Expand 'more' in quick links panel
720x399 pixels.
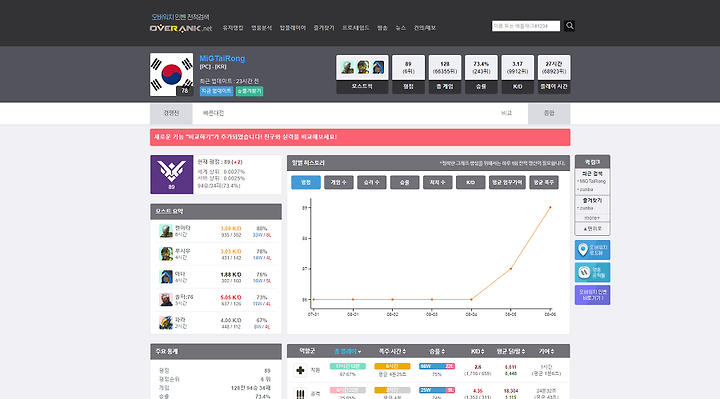click(592, 218)
